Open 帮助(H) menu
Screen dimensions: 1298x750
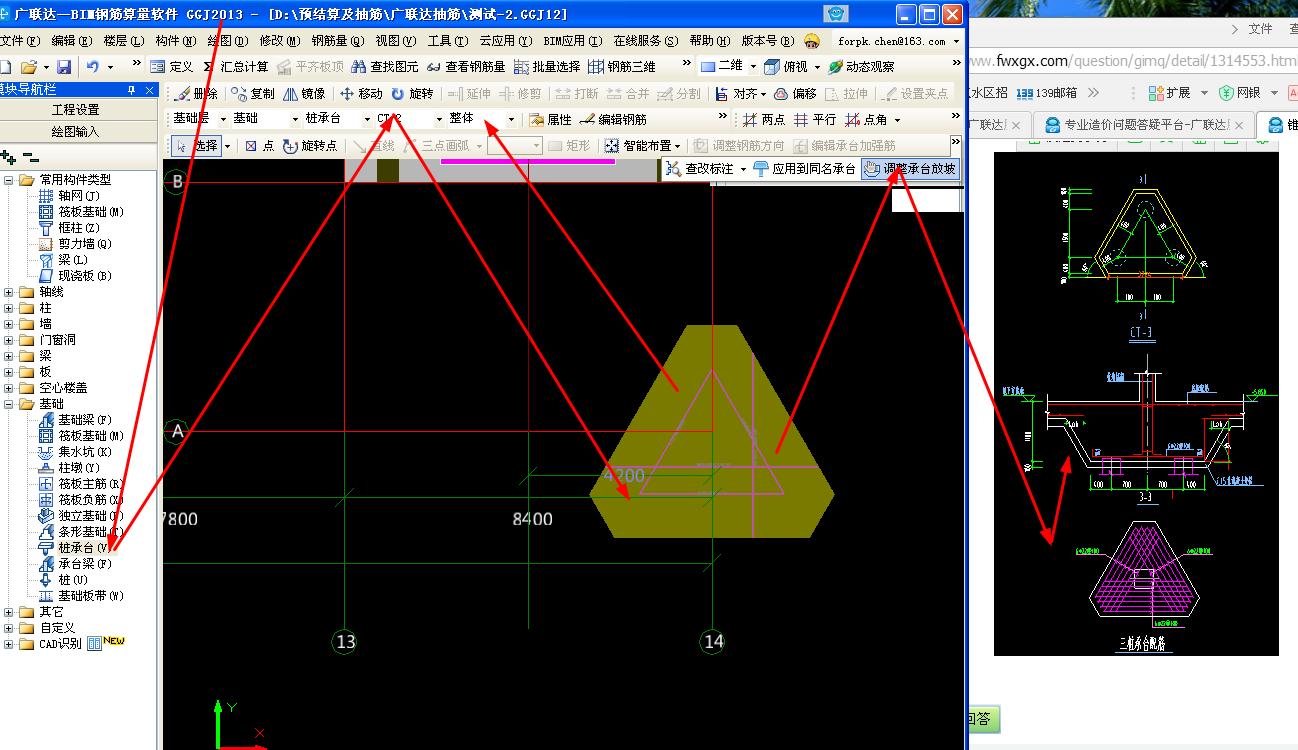pyautogui.click(x=709, y=41)
